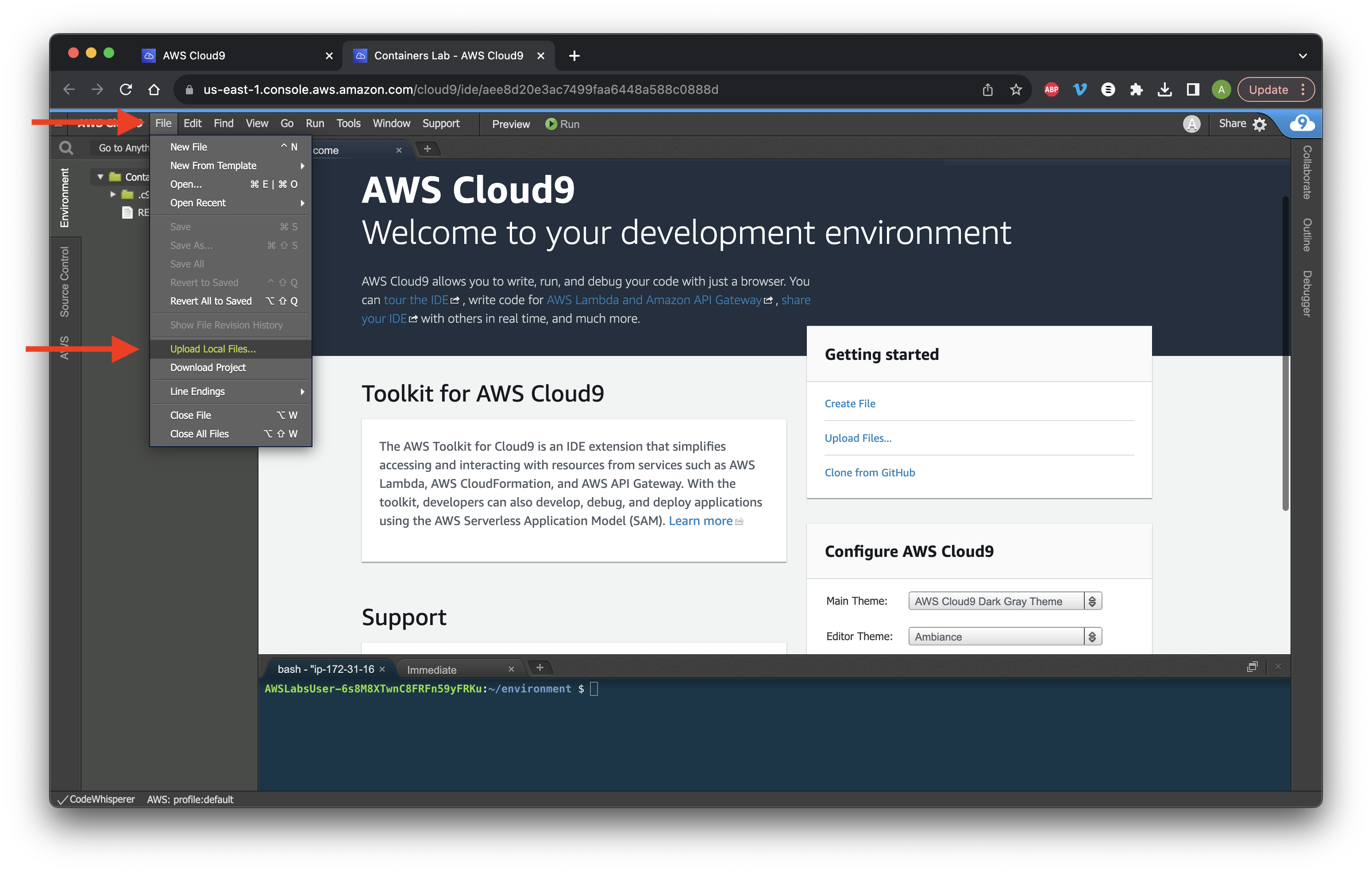Image resolution: width=1372 pixels, height=873 pixels.
Task: Open the tab search chevron in Chrome
Action: 1303,55
